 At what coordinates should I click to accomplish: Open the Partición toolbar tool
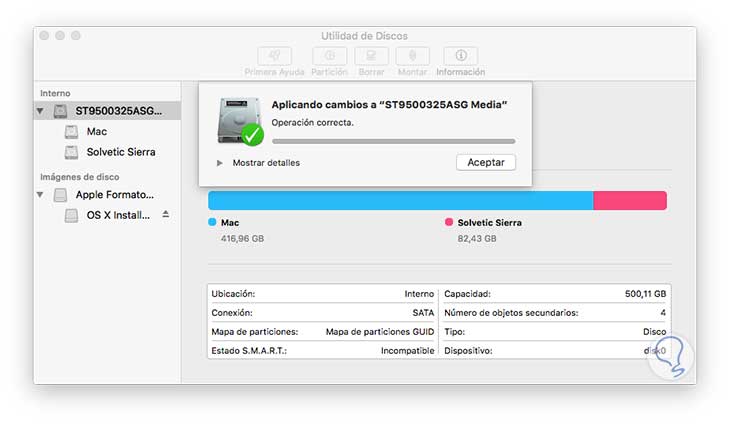pos(330,56)
